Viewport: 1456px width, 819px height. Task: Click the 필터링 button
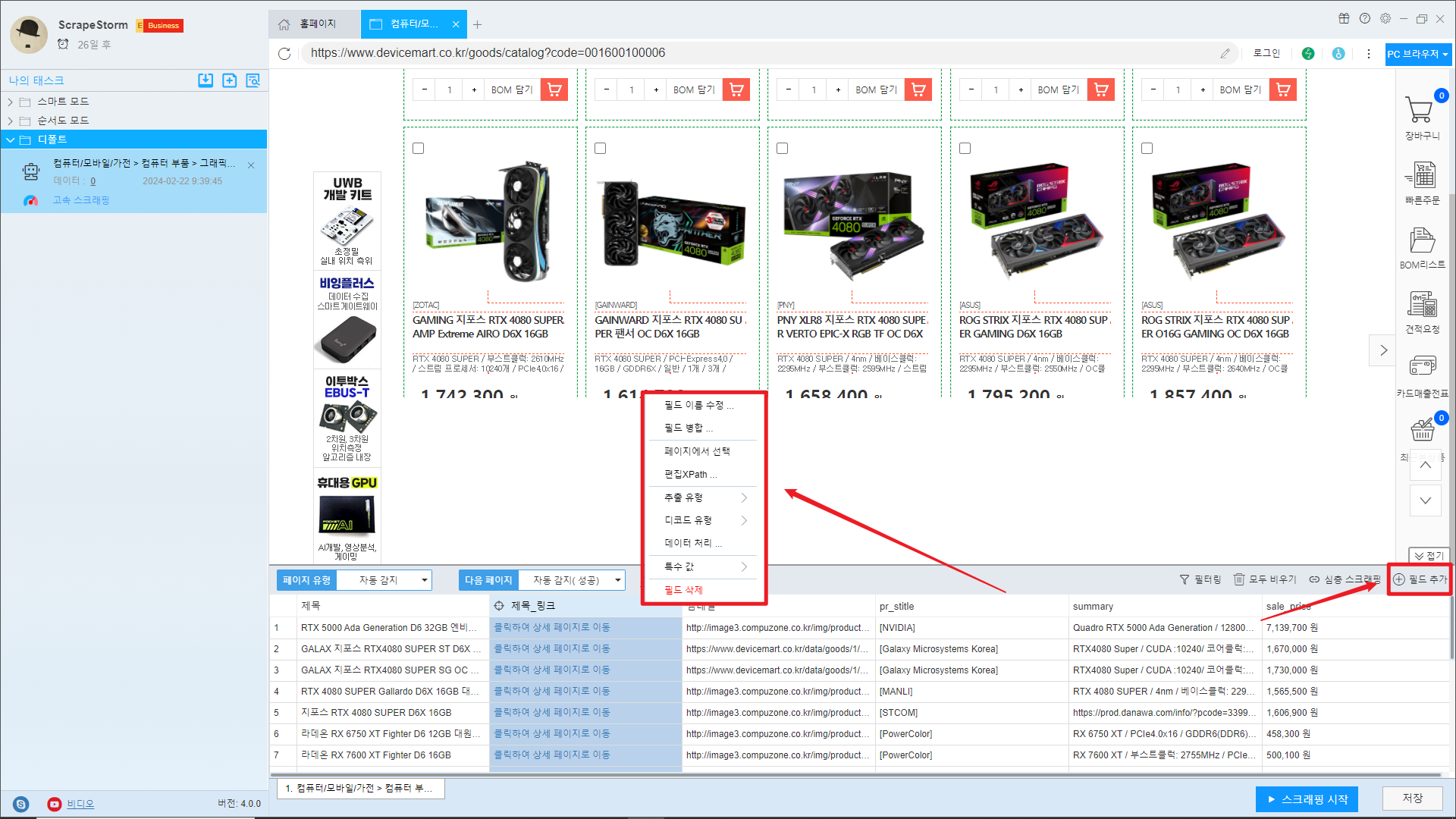coord(1200,579)
